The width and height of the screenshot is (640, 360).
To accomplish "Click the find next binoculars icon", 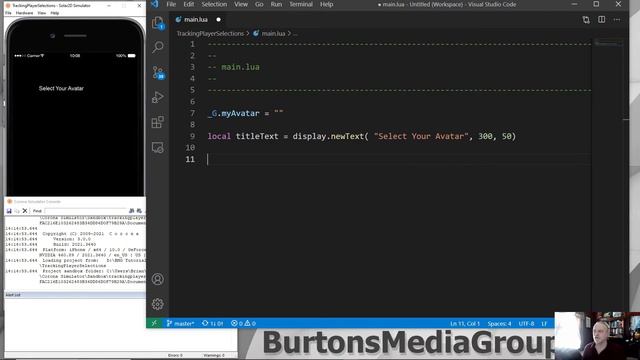I will [x=139, y=211].
